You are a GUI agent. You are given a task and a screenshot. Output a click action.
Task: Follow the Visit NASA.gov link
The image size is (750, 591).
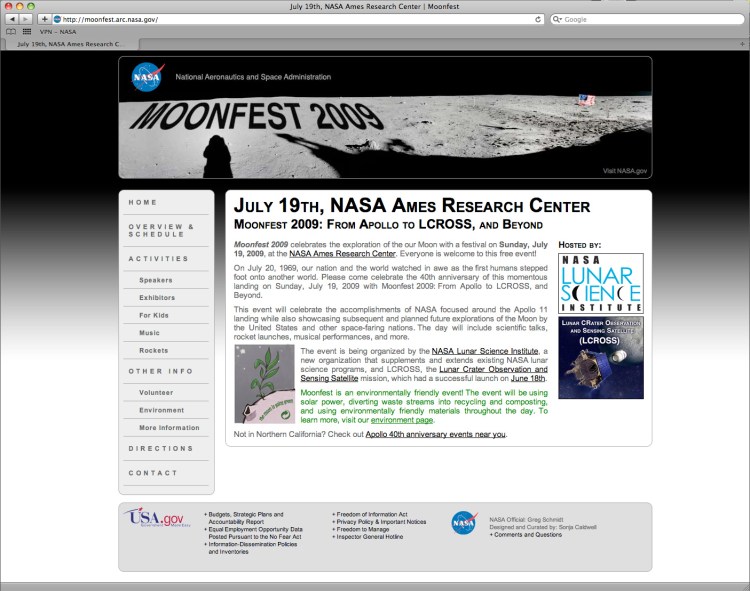625,171
